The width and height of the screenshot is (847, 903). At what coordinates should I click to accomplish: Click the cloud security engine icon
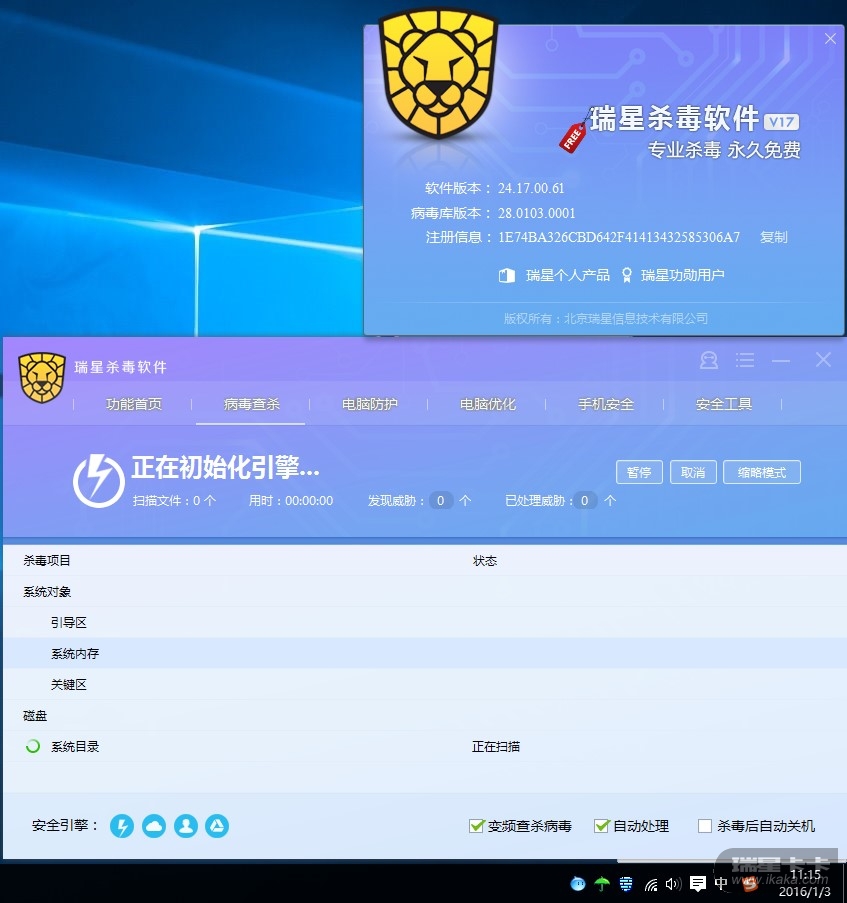[154, 826]
